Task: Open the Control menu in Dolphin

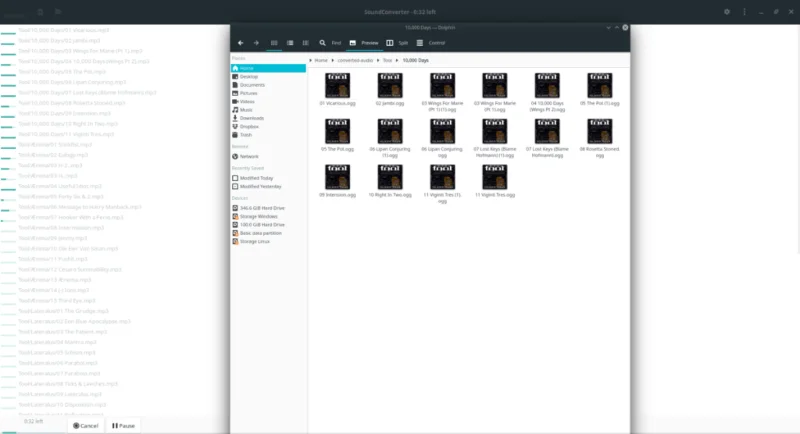Action: point(431,43)
